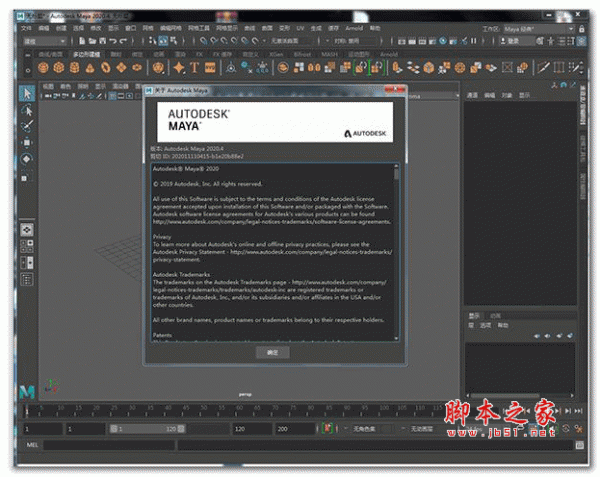The width and height of the screenshot is (600, 477).
Task: Create a polygon cube from the shelf
Action: click(59, 68)
